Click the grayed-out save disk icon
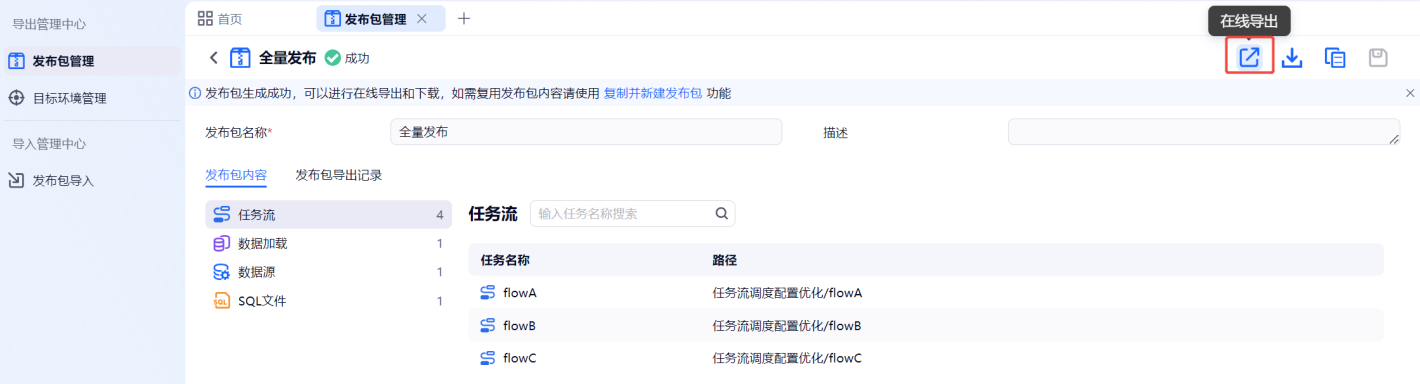1420x384 pixels. click(x=1378, y=58)
